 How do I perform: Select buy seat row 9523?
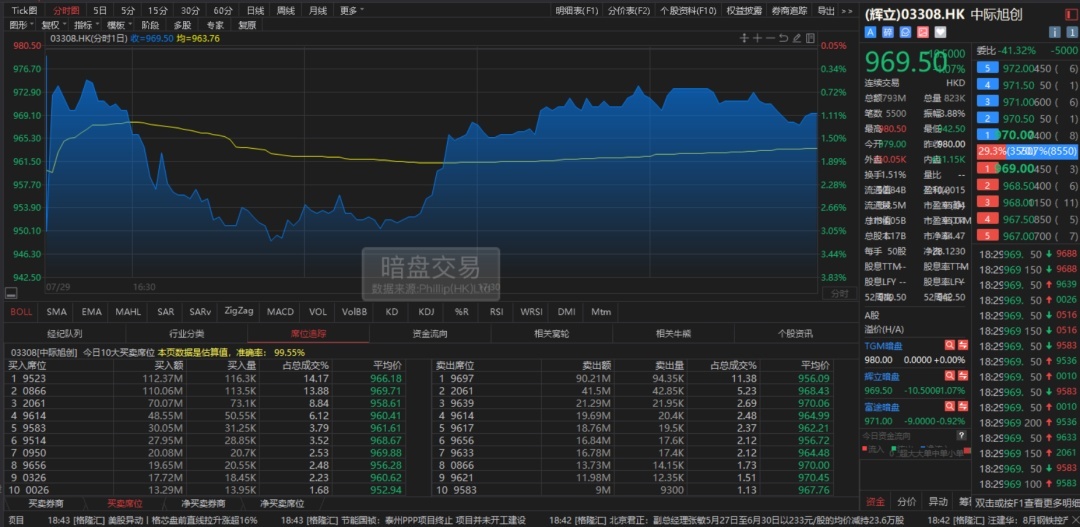(x=205, y=378)
